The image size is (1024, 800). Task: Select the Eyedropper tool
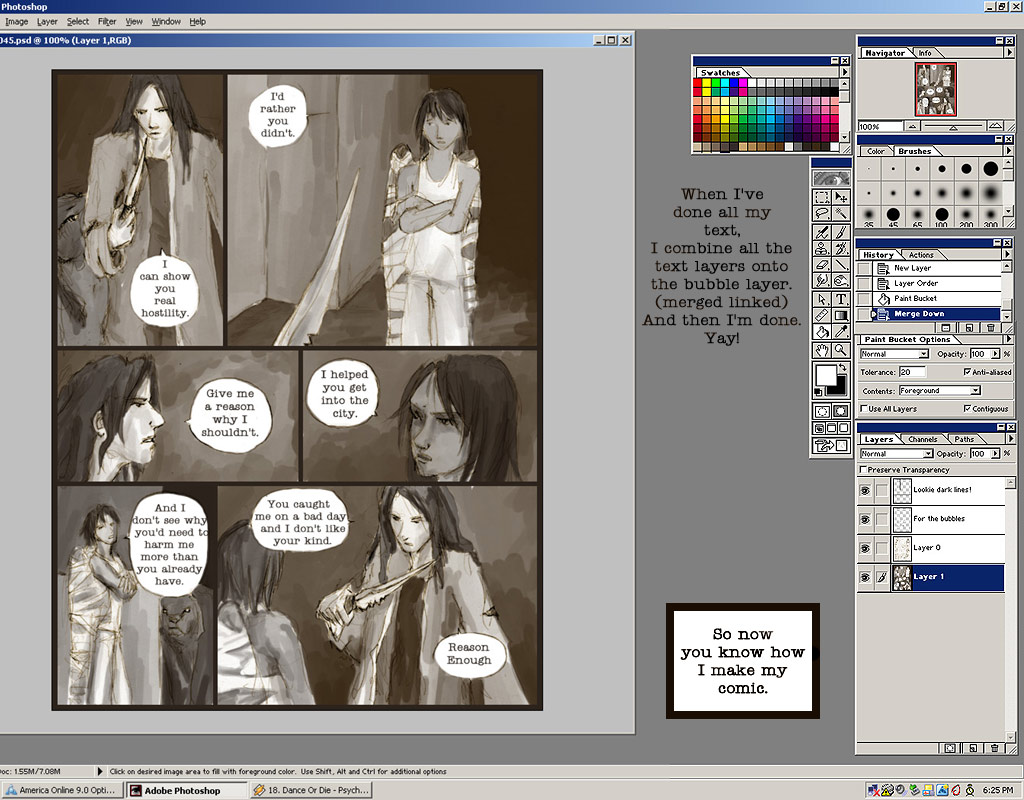tap(841, 332)
